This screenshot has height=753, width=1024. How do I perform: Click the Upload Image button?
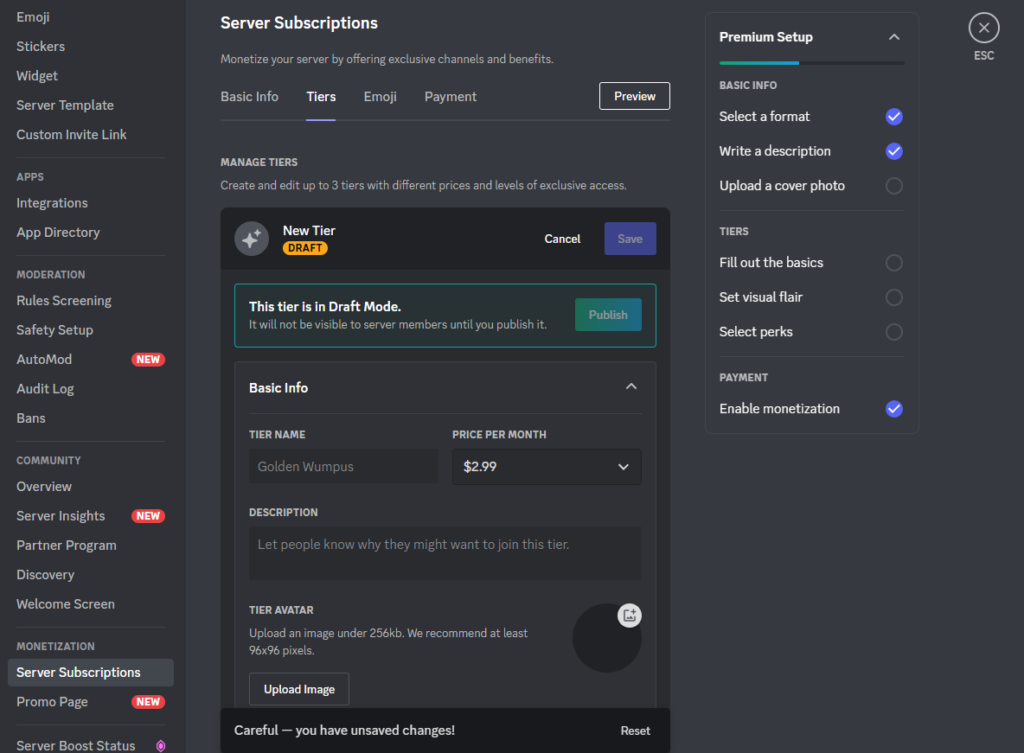(299, 689)
